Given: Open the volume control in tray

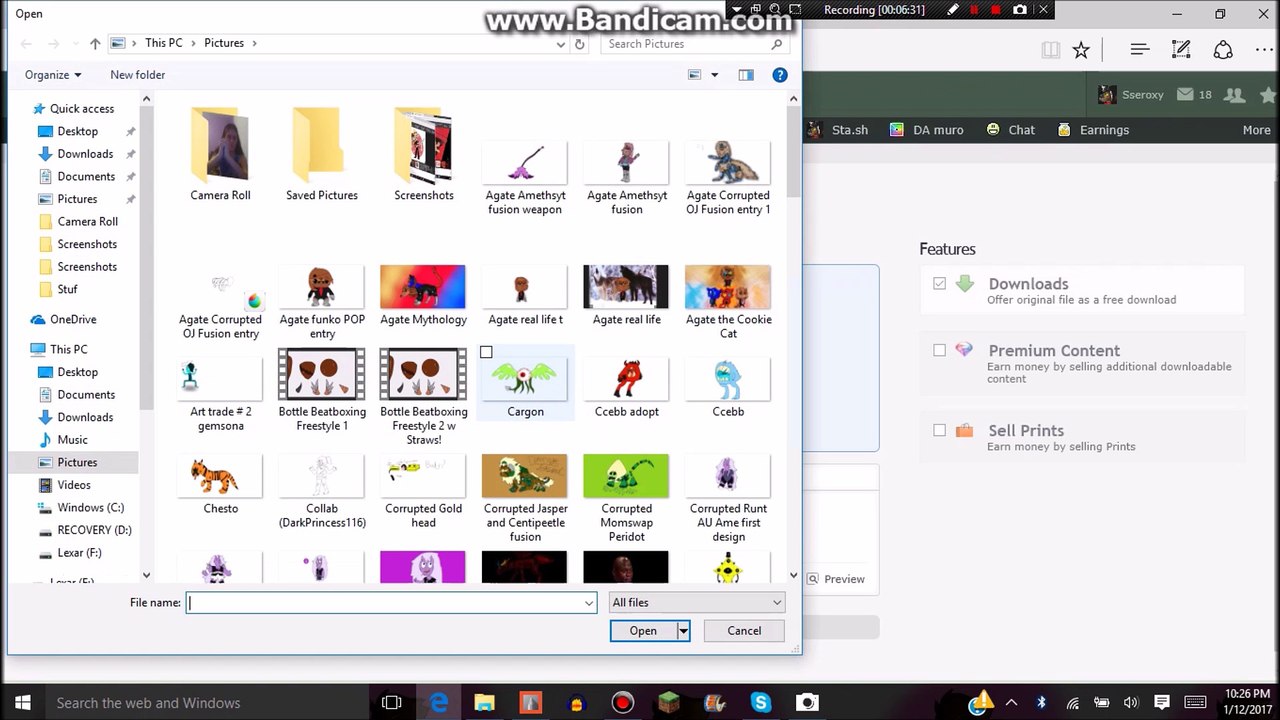Looking at the screenshot, I should point(1131,703).
